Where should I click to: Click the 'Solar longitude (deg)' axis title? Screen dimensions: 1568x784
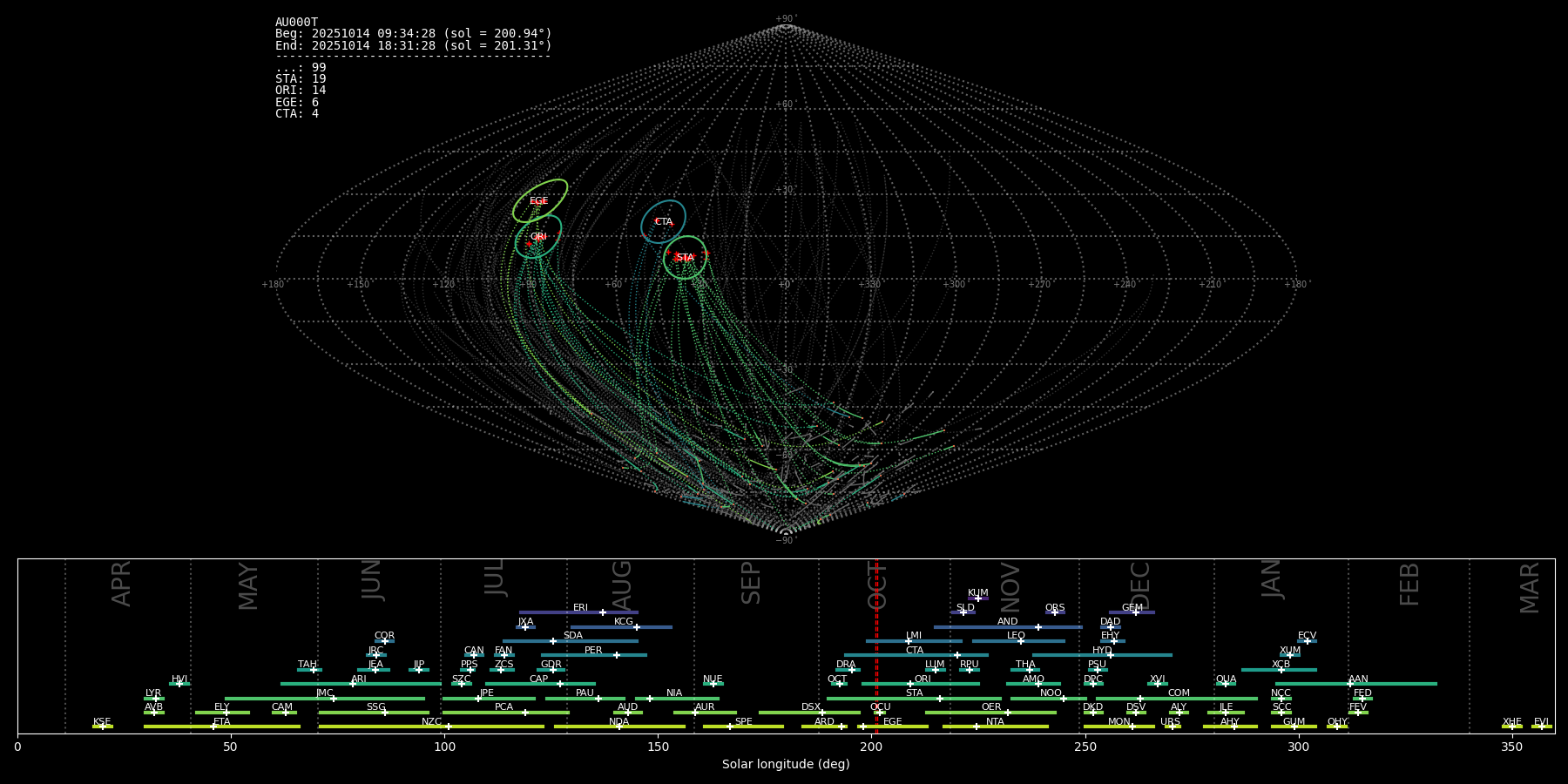click(x=786, y=764)
